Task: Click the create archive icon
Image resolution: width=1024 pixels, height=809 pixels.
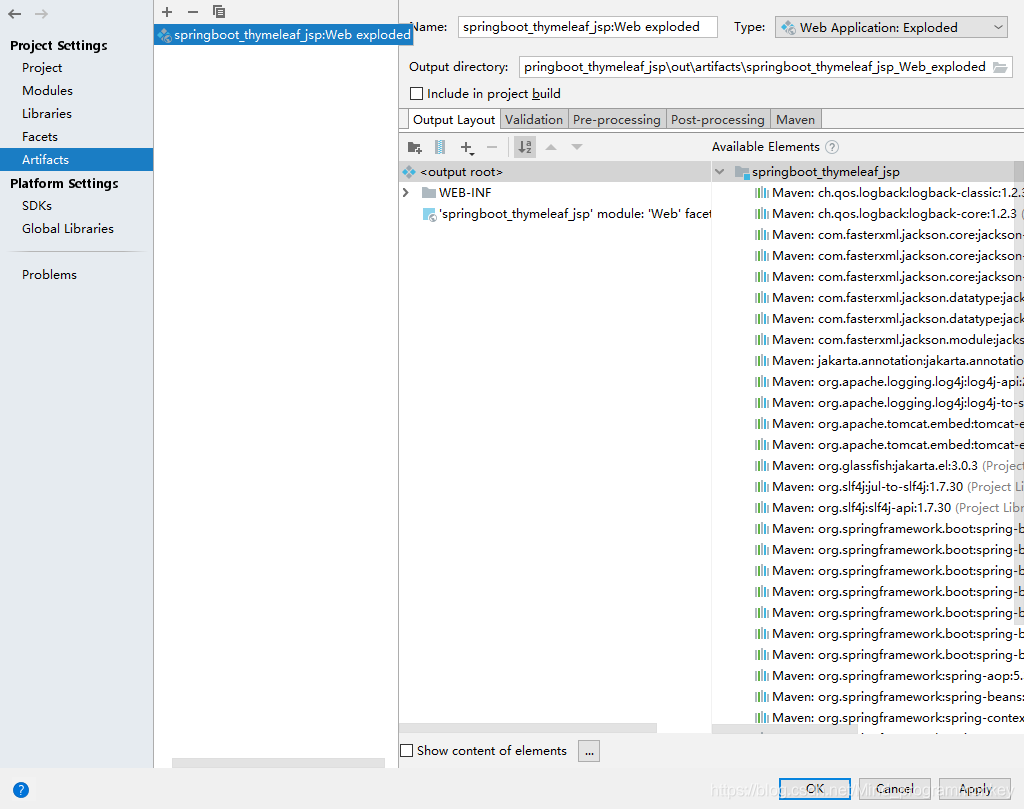Action: pos(440,146)
